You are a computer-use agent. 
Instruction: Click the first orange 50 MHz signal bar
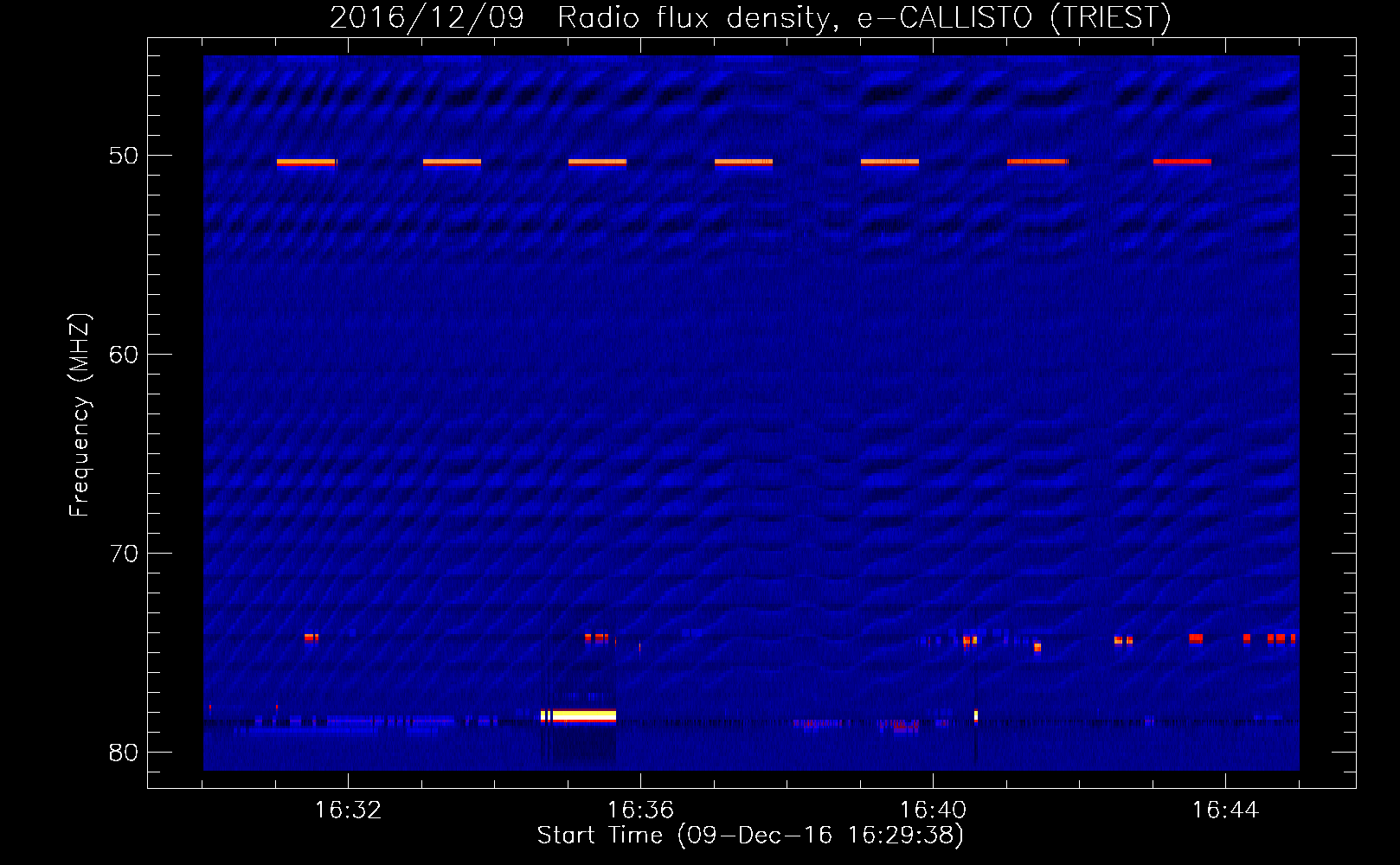coord(306,162)
